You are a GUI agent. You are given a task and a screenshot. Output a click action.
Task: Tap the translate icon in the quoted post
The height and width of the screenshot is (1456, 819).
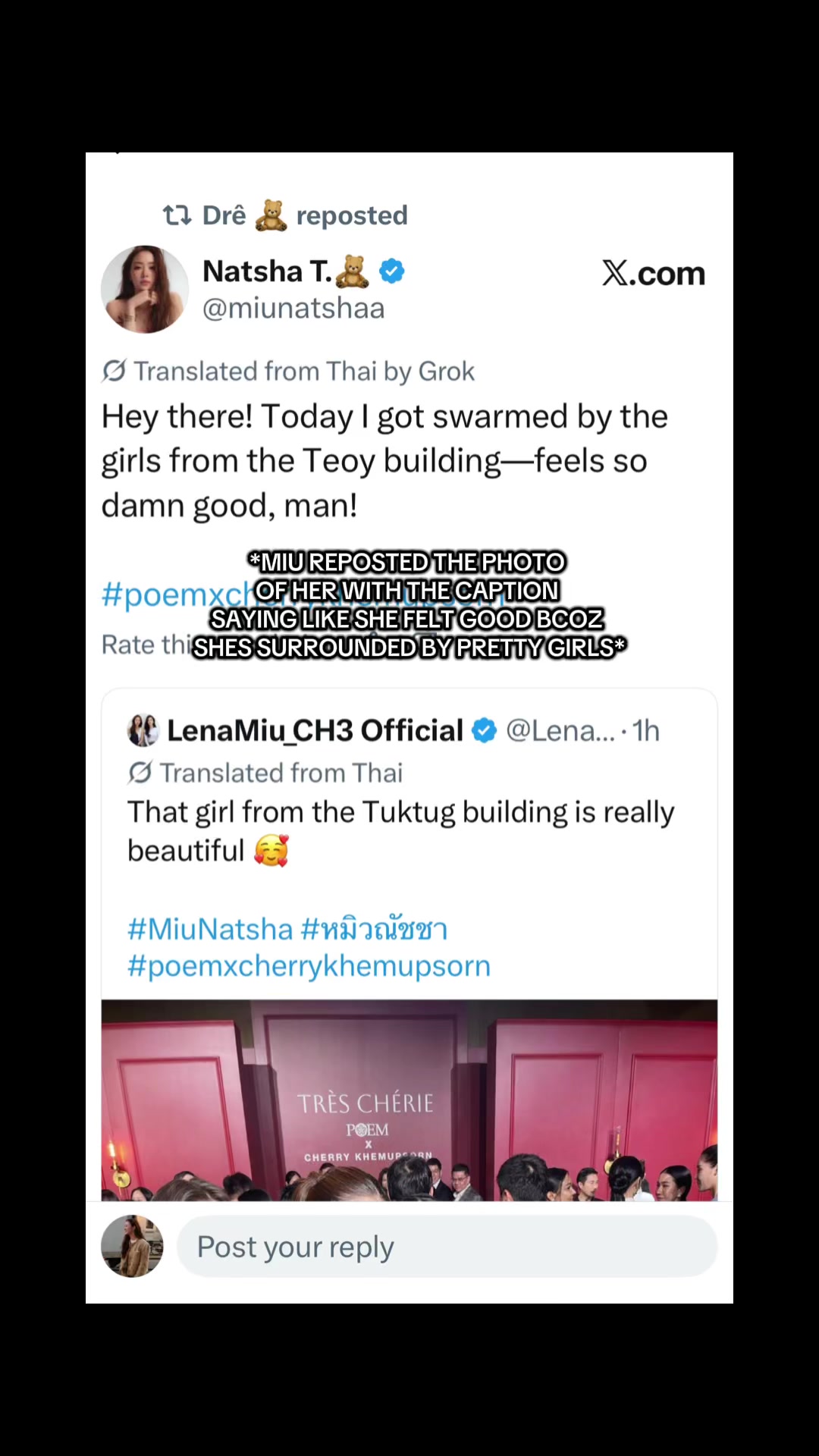pyautogui.click(x=140, y=772)
